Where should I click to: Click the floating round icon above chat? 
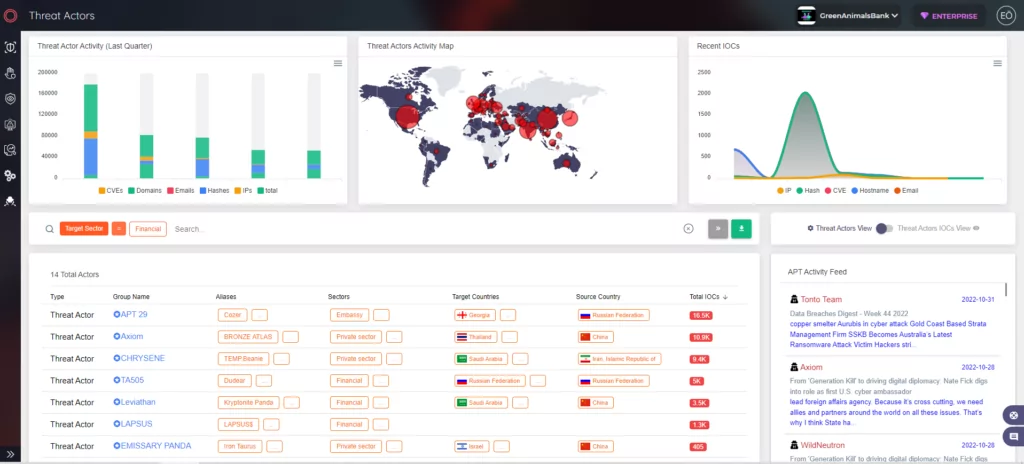1014,415
